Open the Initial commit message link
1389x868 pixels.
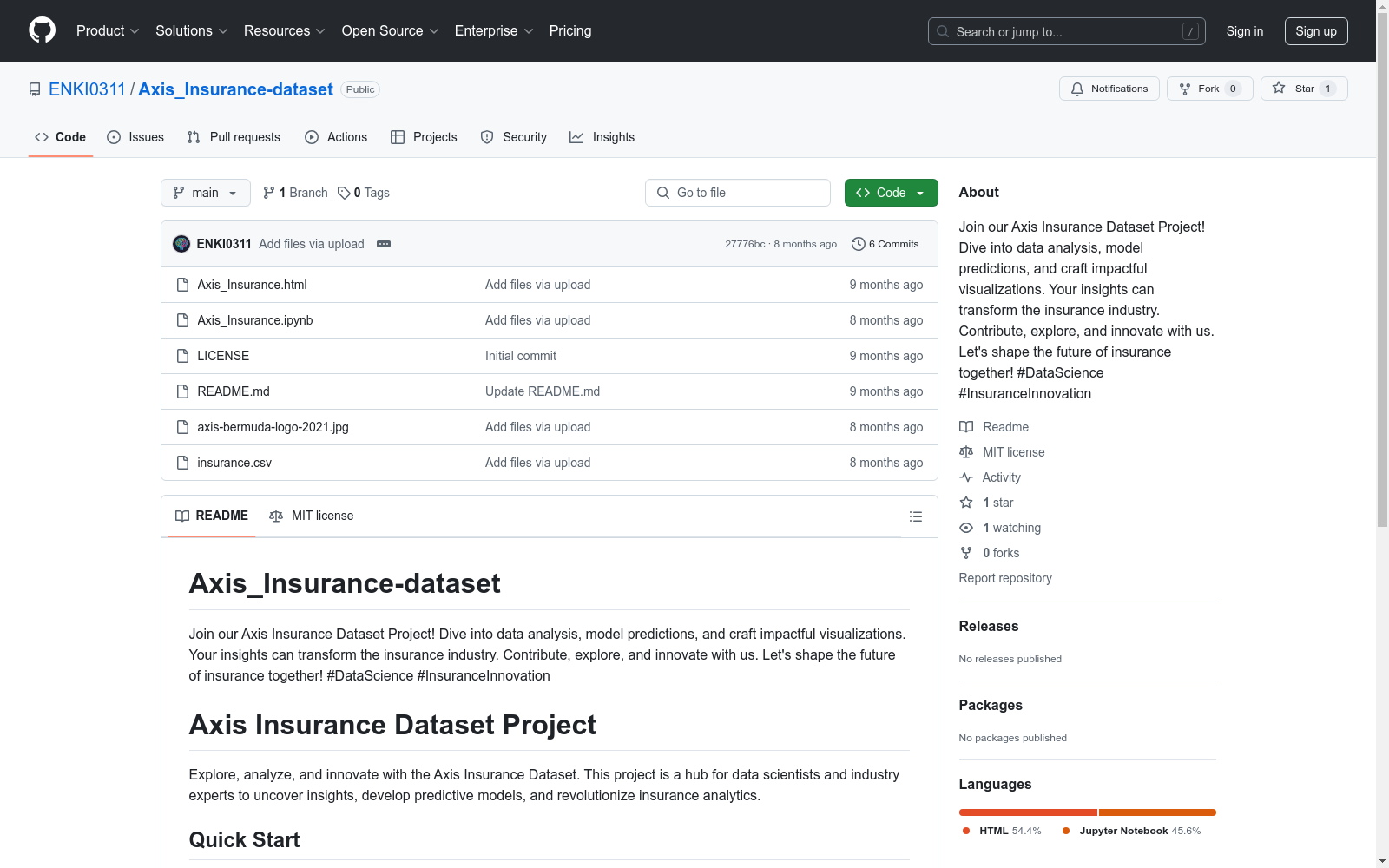(x=521, y=356)
